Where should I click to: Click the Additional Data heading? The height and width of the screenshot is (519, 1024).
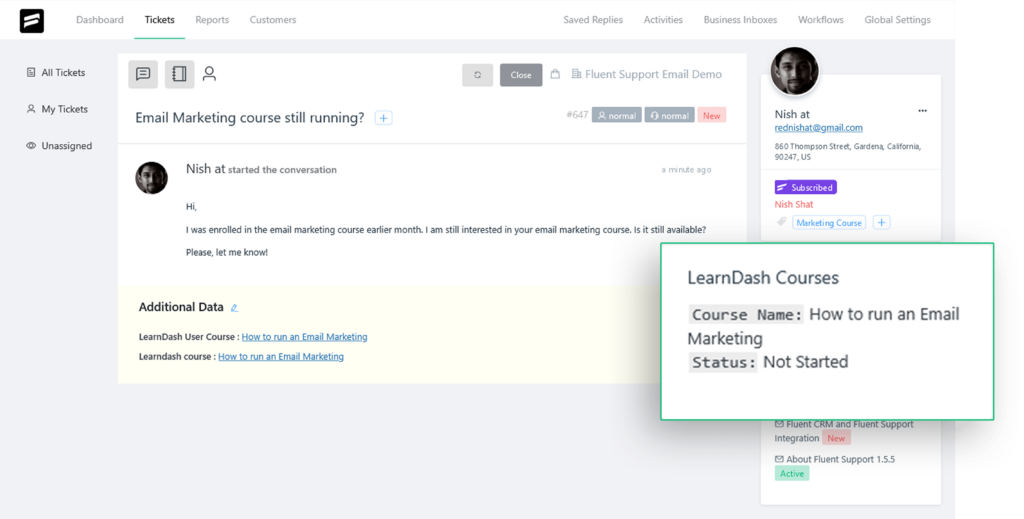[181, 307]
